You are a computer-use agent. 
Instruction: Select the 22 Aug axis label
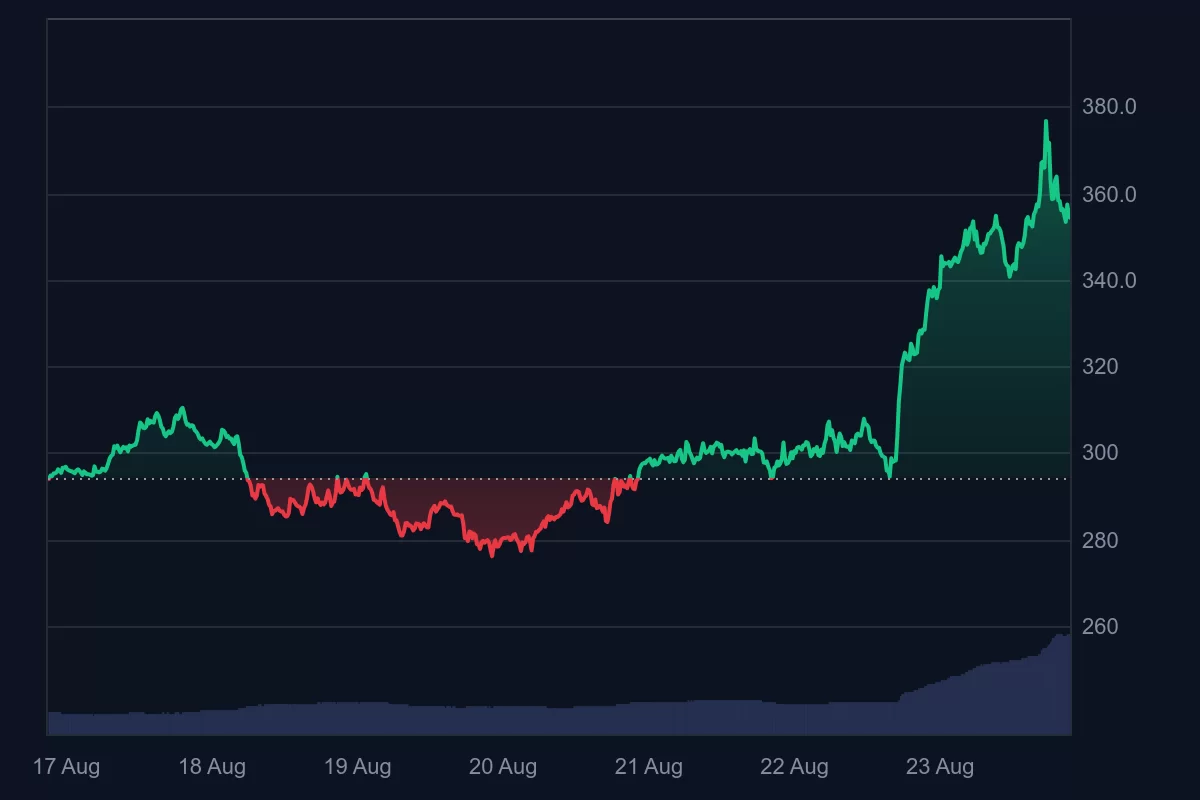(x=794, y=767)
